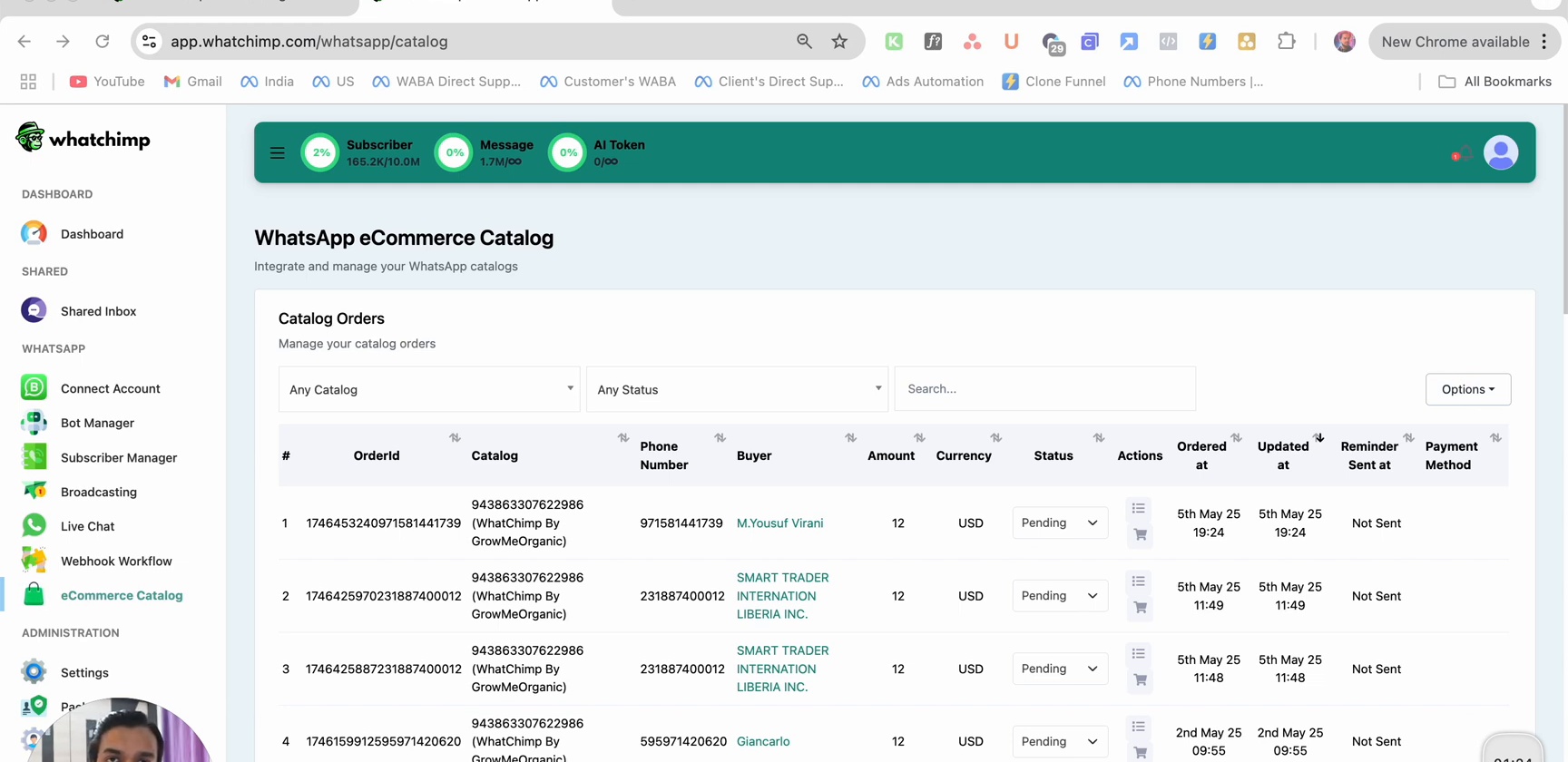The image size is (1568, 762).
Task: Click New Chrome available update button
Action: [1464, 42]
